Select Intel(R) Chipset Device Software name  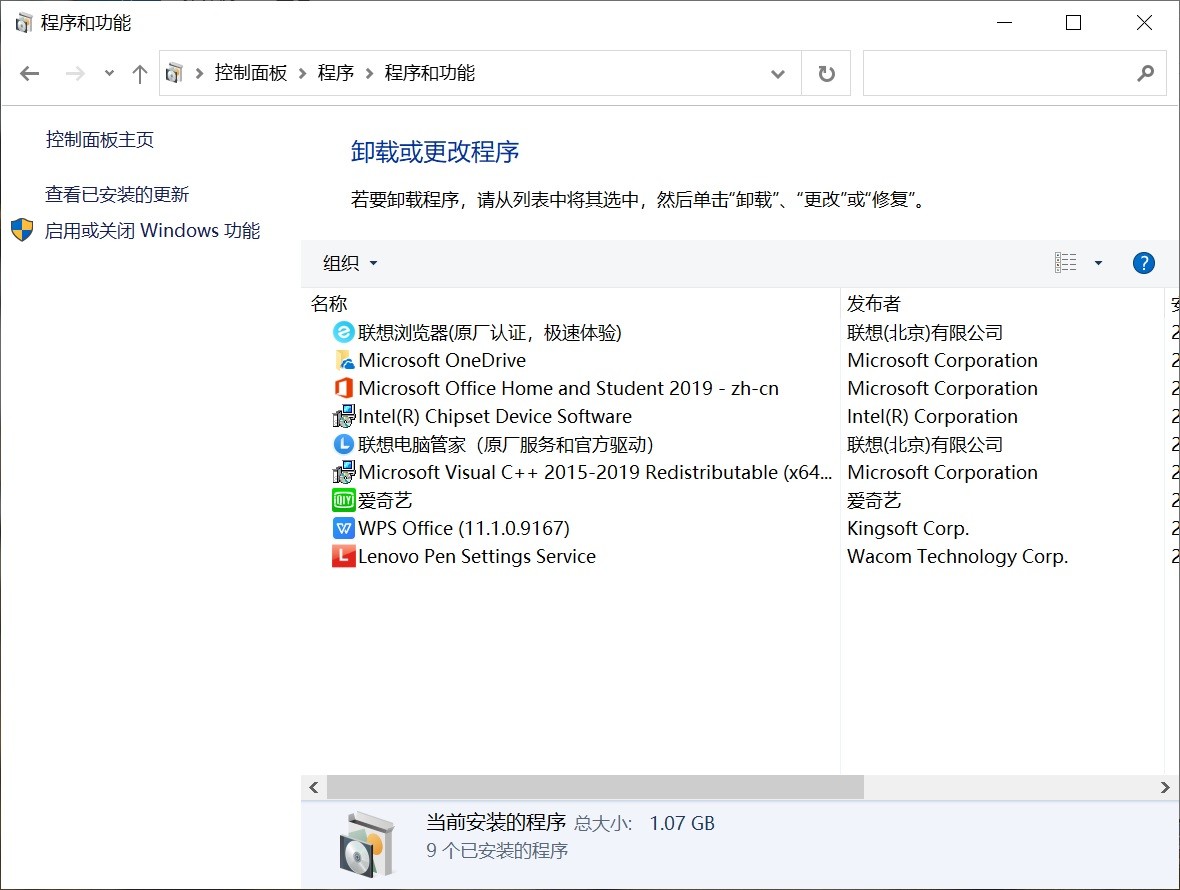tap(494, 416)
